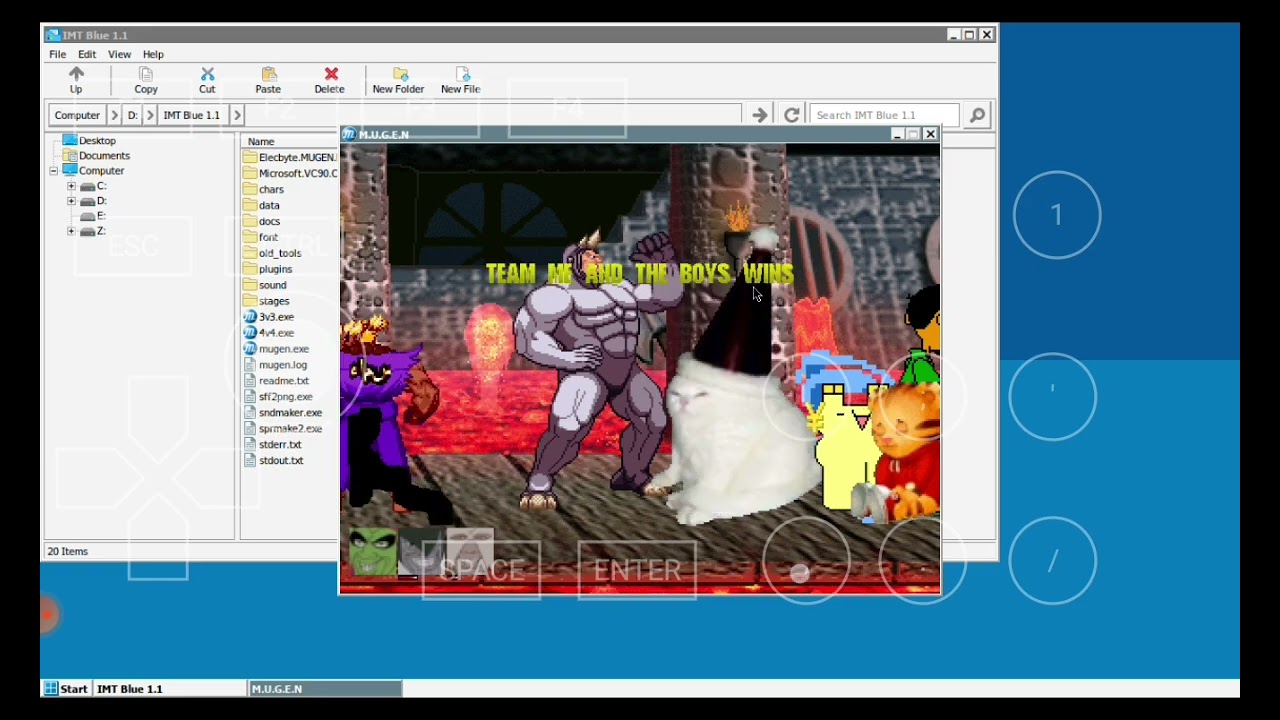Tap the on-screen SPACE key overlay
Screen dimensions: 1280x720
pyautogui.click(x=481, y=570)
